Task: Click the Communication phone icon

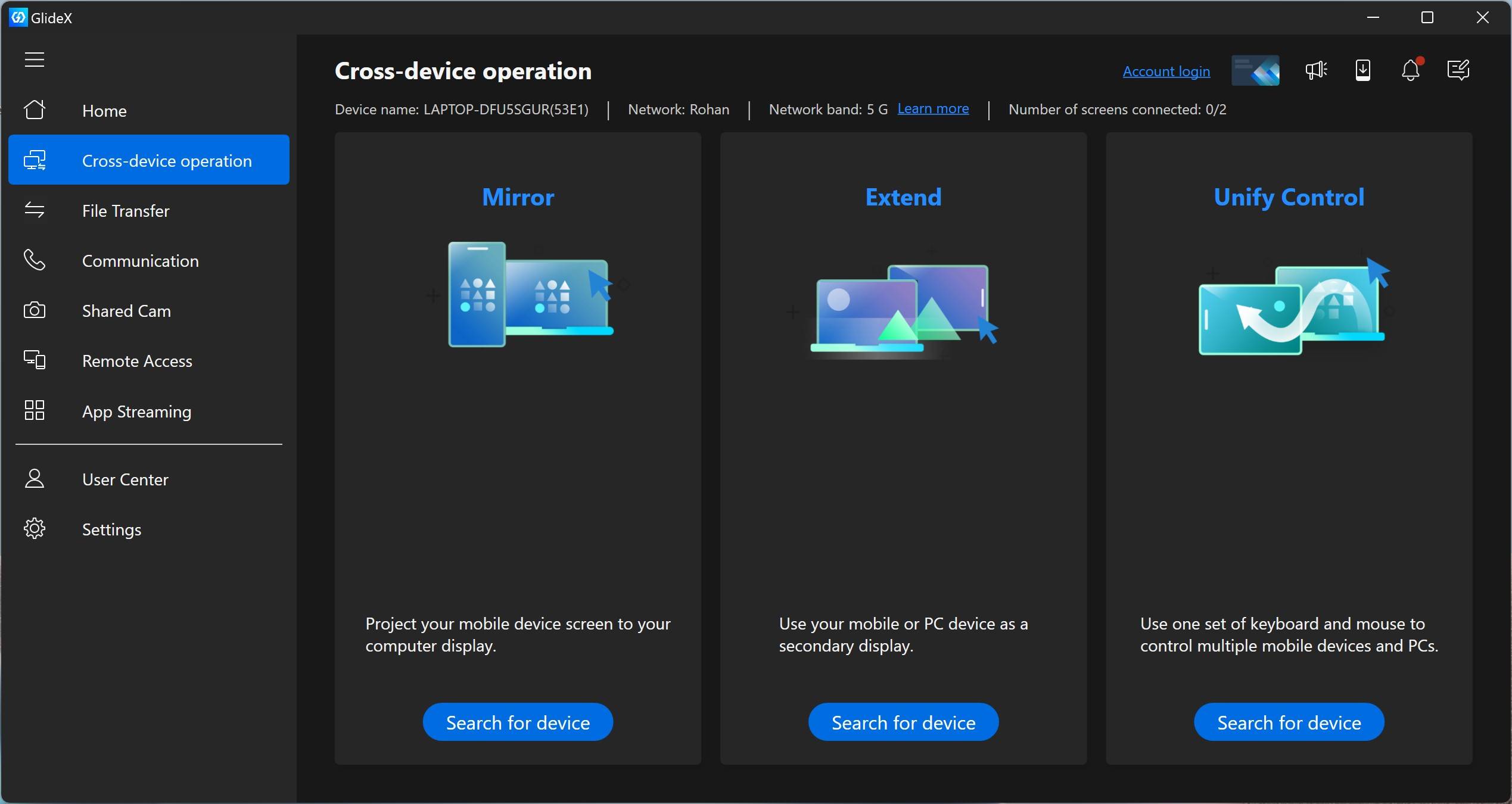Action: 35,260
